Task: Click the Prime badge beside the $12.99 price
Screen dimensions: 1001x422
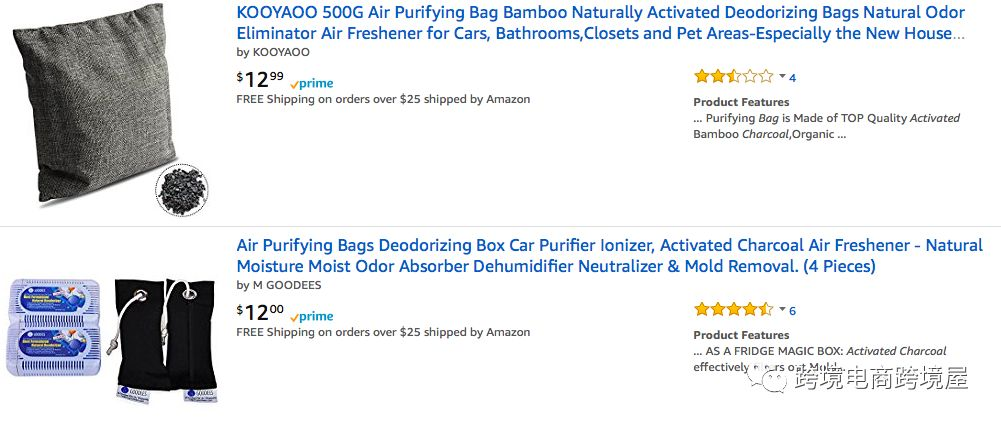Action: tap(312, 84)
